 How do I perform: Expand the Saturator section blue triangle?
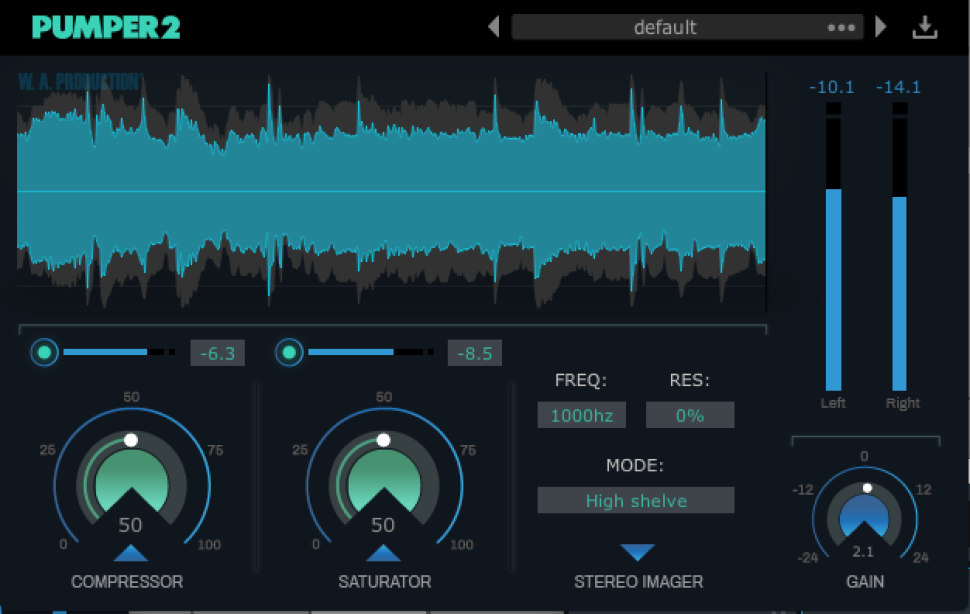point(383,553)
